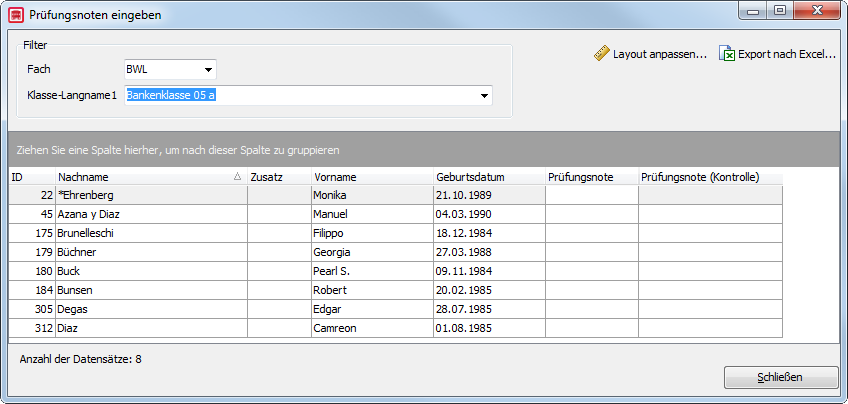The height and width of the screenshot is (404, 848).
Task: Click the Schließen button
Action: click(x=780, y=377)
